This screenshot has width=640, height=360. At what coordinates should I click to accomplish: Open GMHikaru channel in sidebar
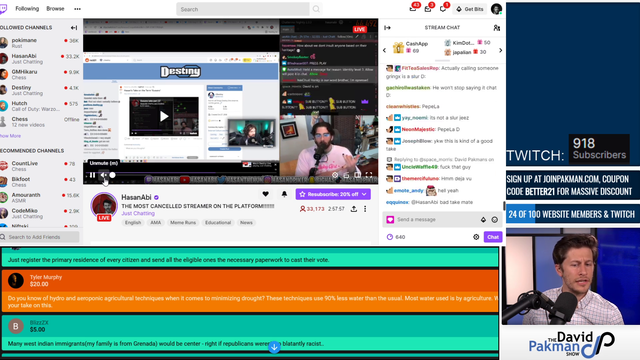click(x=40, y=74)
